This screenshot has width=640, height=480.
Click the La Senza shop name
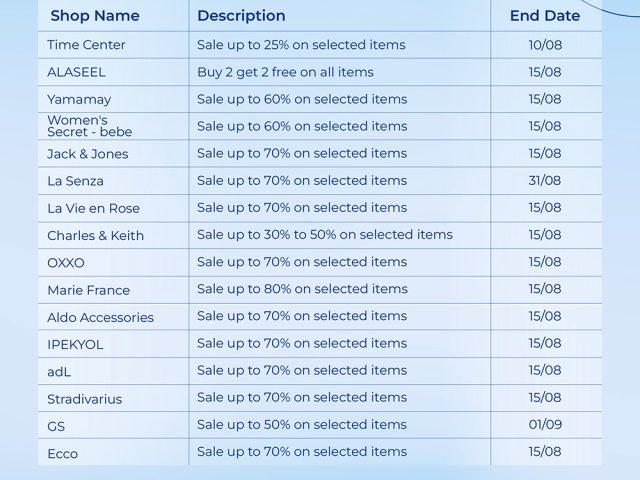tap(75, 181)
